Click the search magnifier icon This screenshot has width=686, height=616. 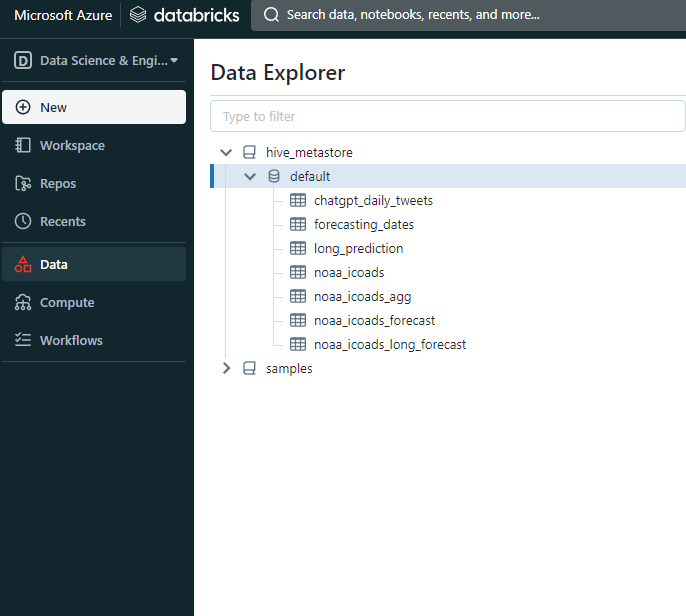271,15
